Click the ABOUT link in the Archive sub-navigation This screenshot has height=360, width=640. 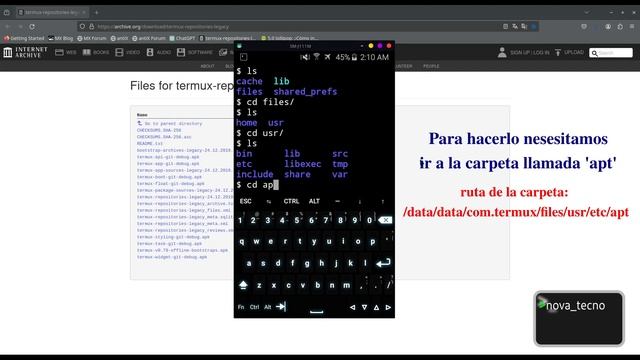tap(207, 66)
